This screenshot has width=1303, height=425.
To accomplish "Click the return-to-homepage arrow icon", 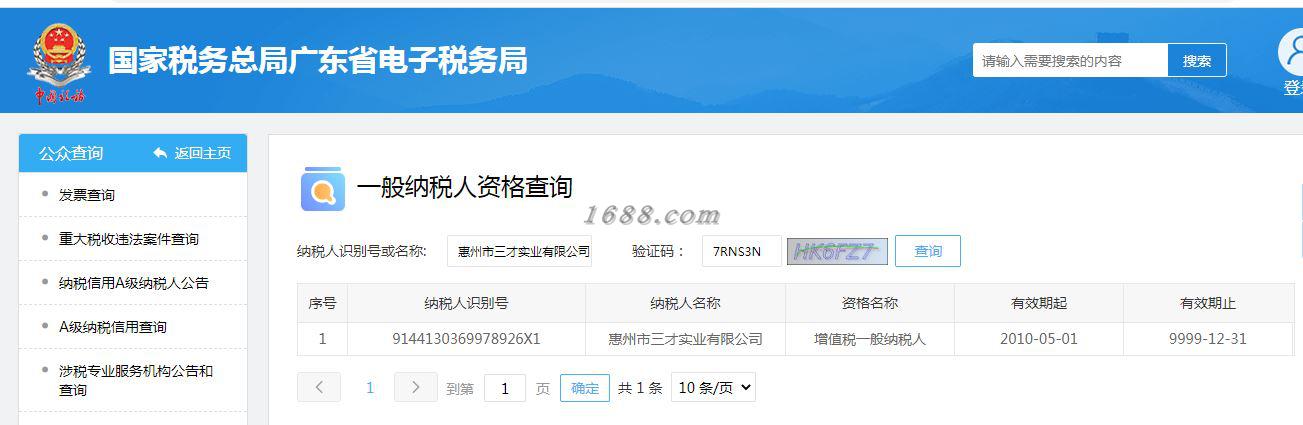I will click(160, 153).
